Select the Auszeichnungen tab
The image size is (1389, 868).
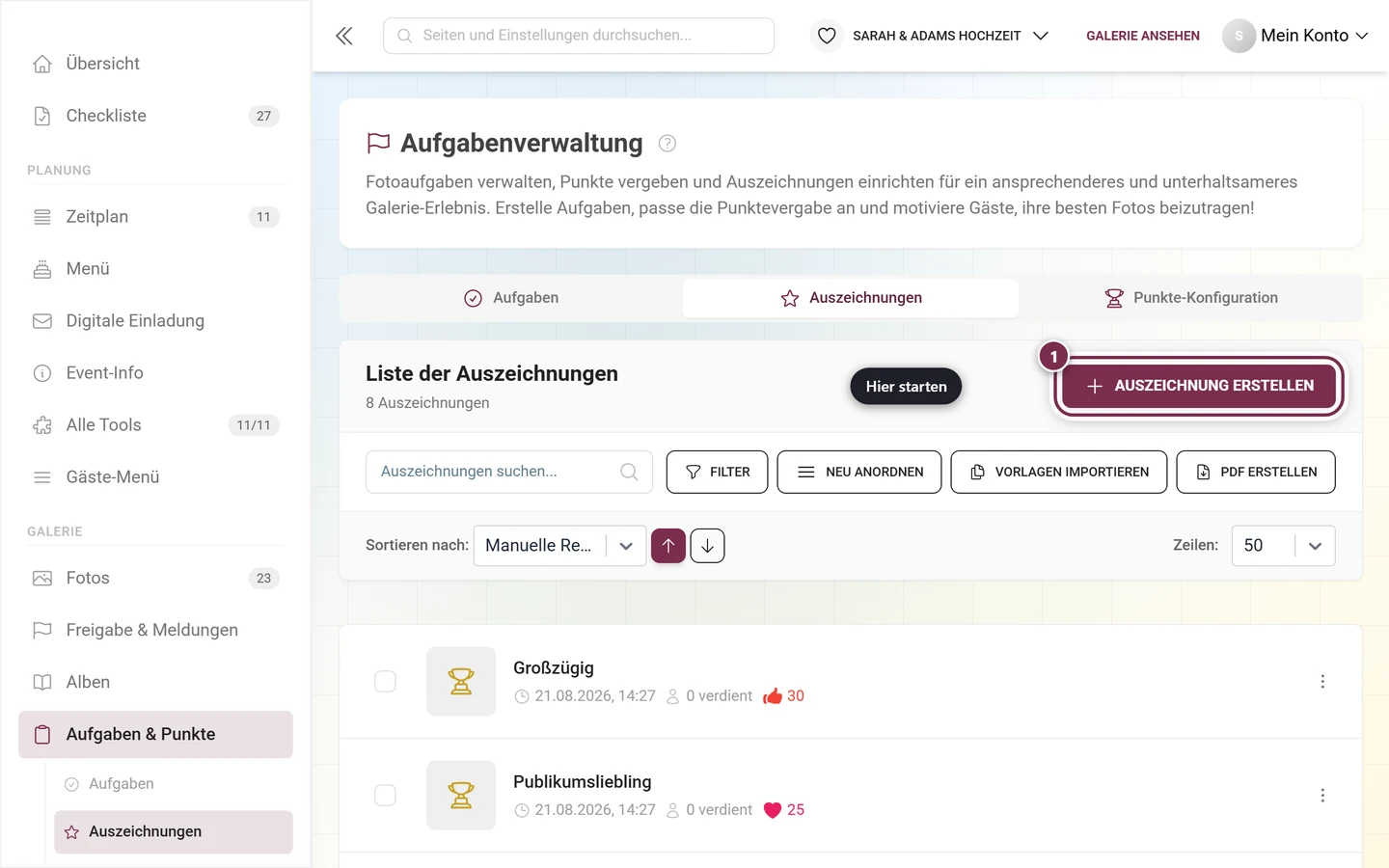[851, 298]
